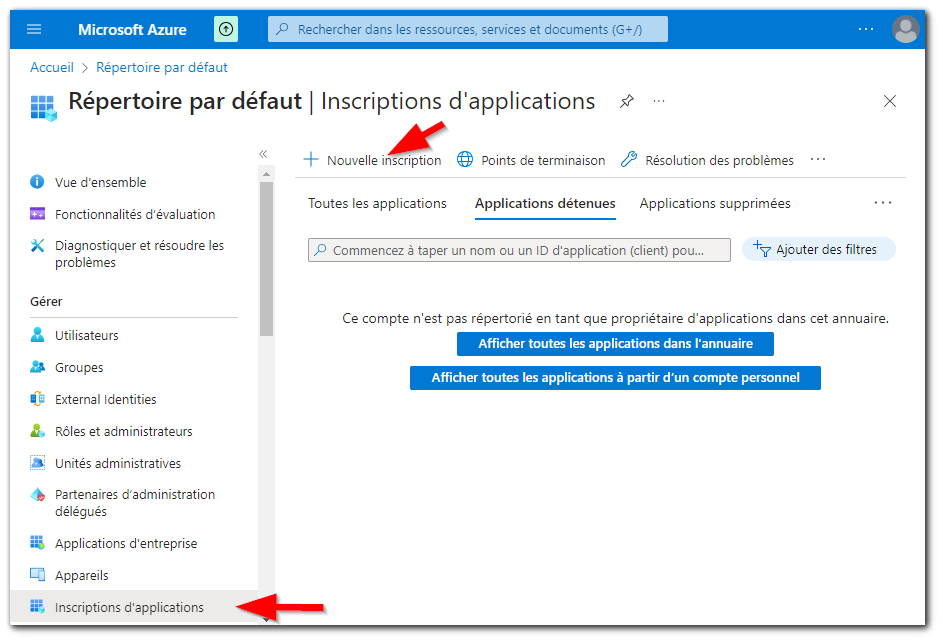
Task: Open Unités administratives
Action: point(118,463)
